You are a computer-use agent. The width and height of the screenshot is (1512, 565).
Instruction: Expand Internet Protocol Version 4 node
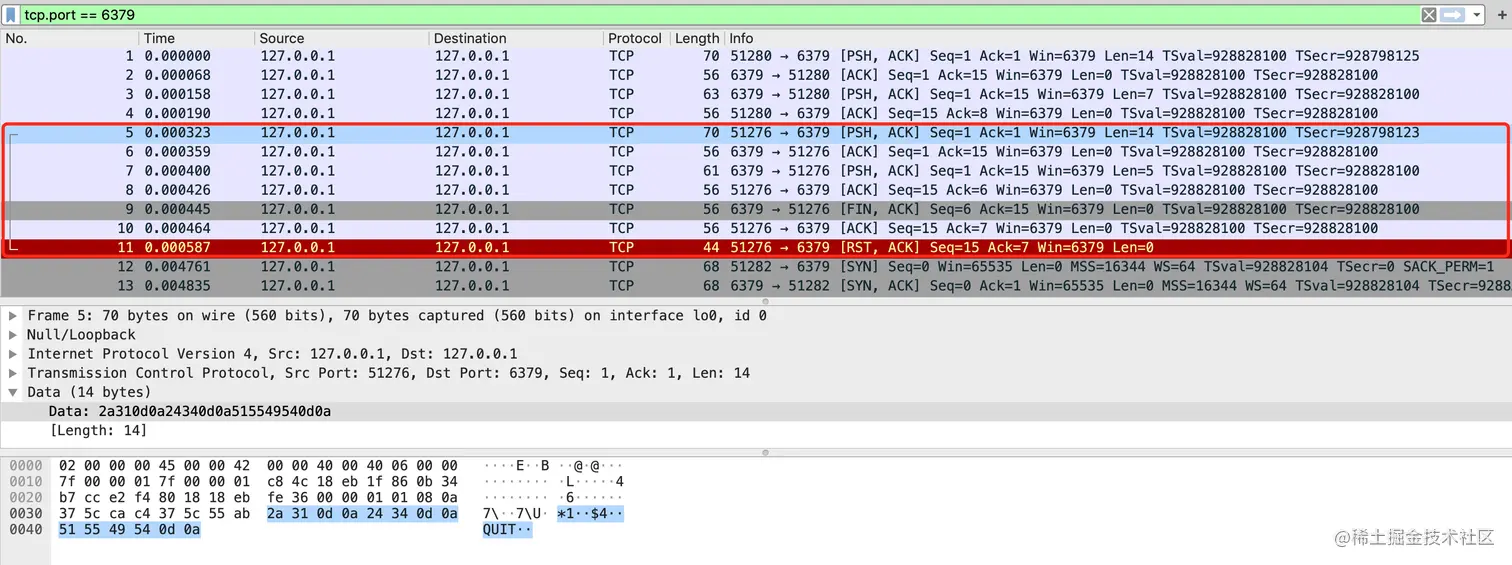[x=13, y=354]
